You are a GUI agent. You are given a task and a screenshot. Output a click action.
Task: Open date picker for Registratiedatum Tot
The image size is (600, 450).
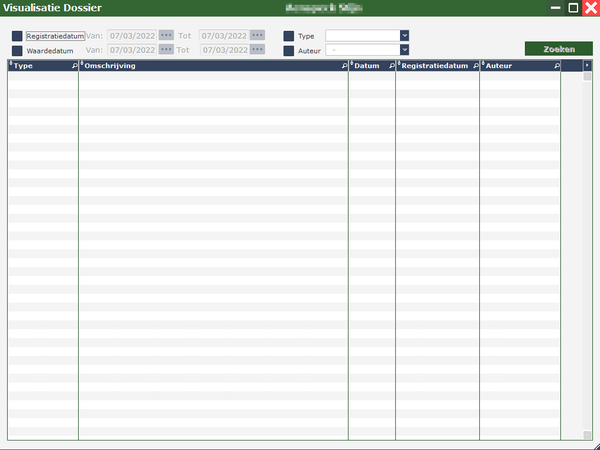pos(257,36)
